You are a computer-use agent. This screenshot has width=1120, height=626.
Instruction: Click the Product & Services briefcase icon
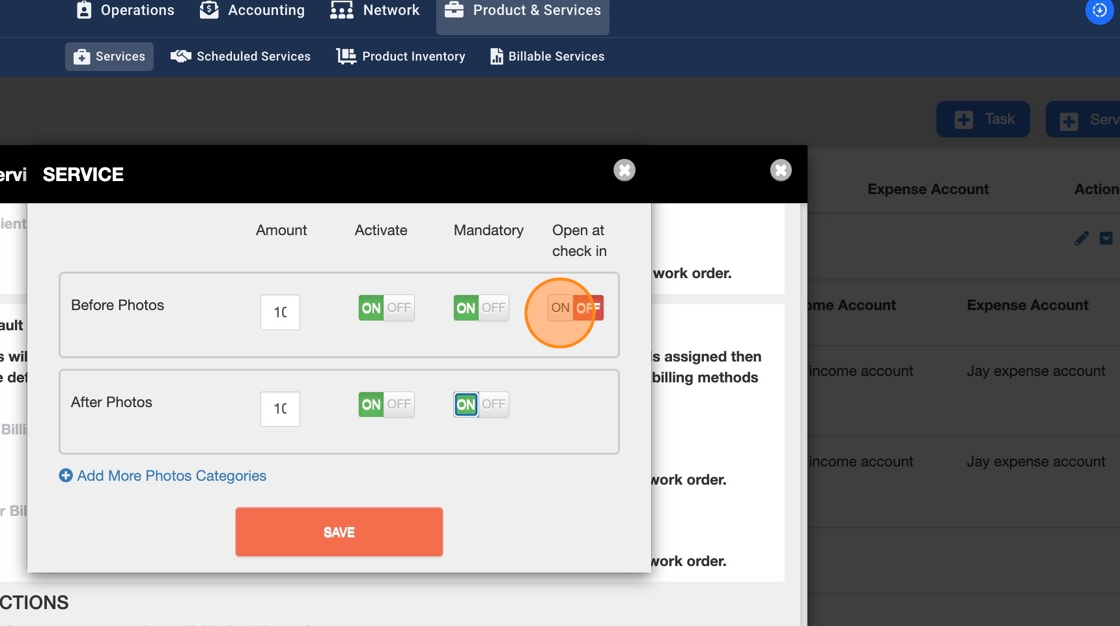pyautogui.click(x=454, y=10)
